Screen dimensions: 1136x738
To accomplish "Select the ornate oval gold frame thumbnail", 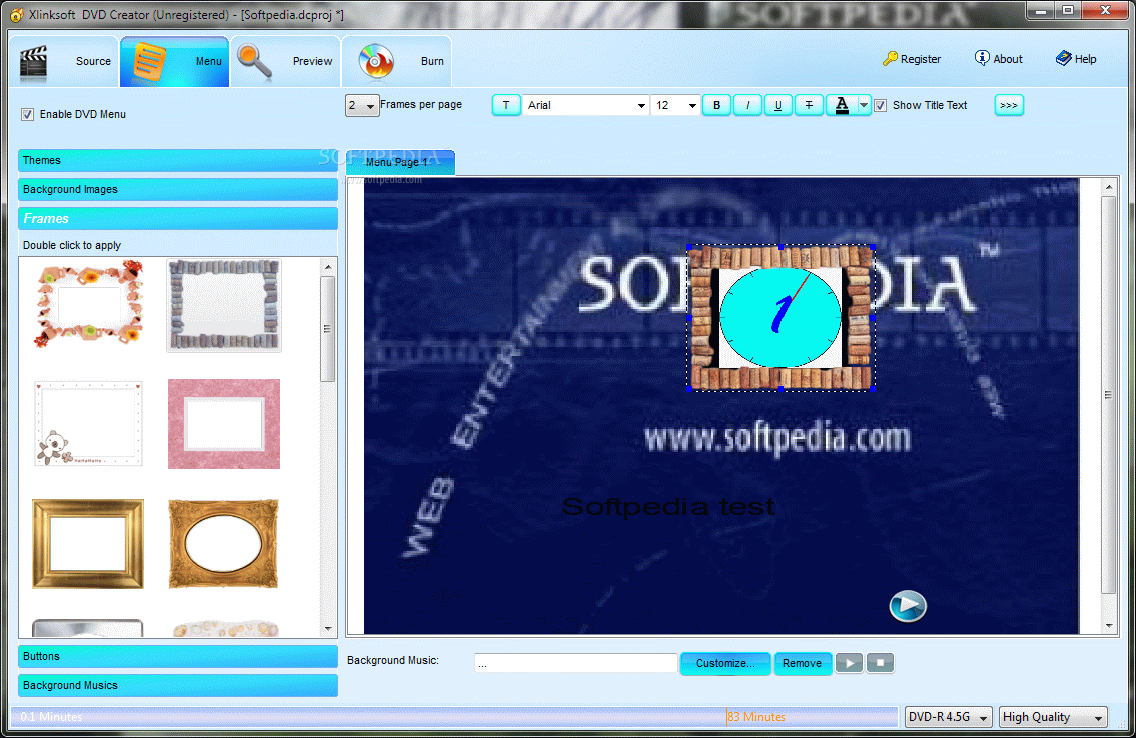I will point(224,543).
